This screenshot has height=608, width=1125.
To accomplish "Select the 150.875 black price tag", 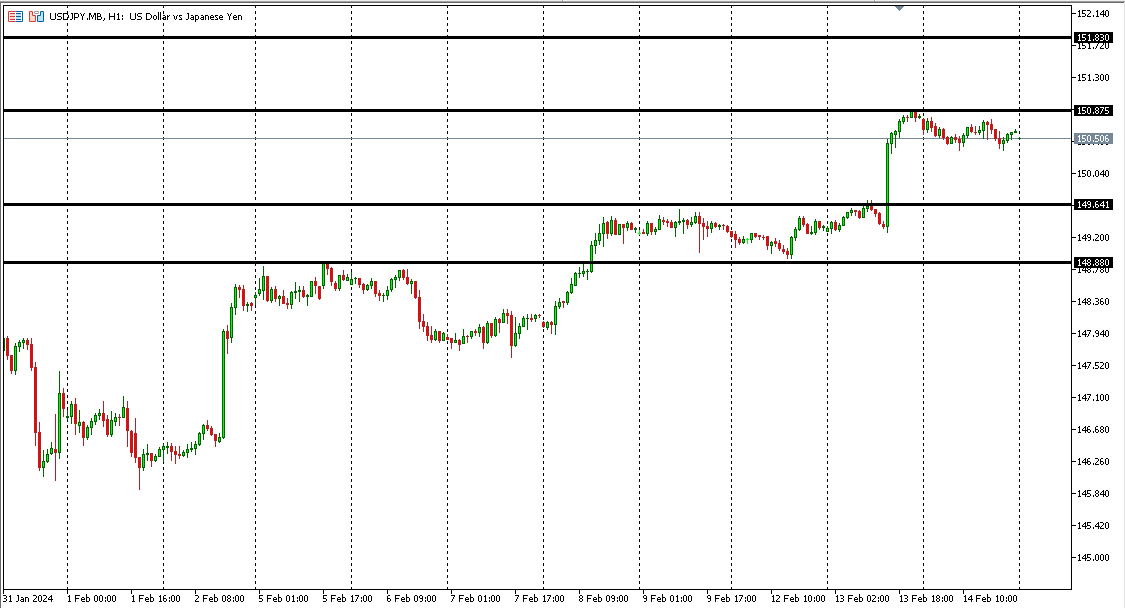I will (1092, 110).
